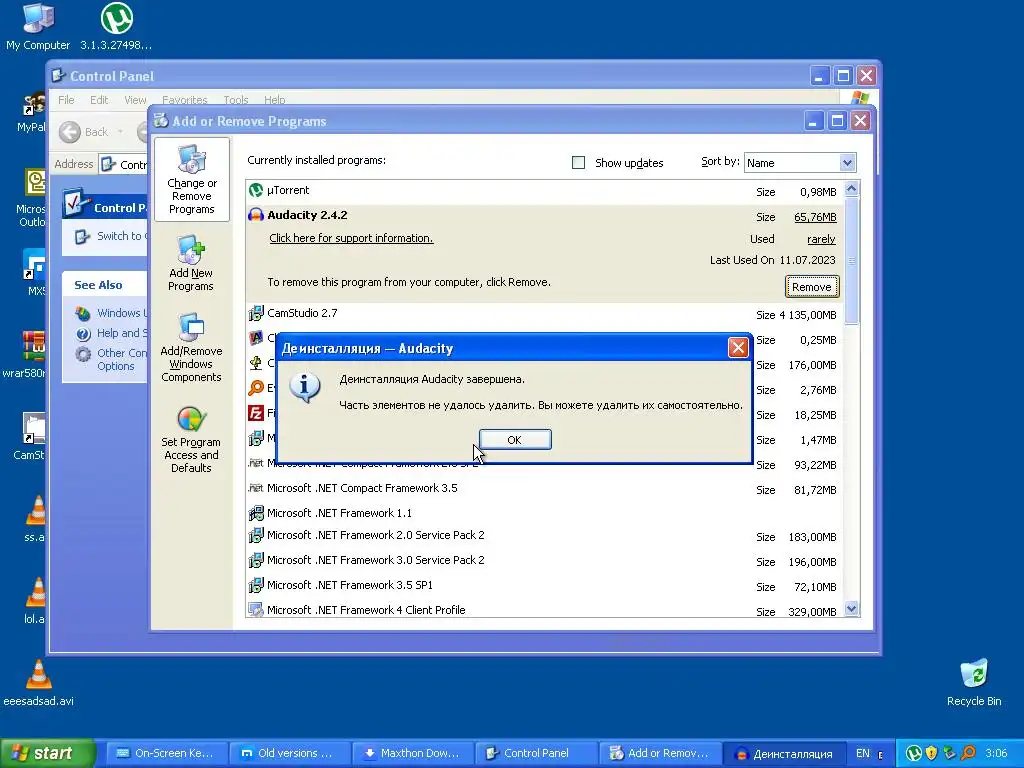This screenshot has height=768, width=1024.
Task: Select .NET Framework 3.0 Service Pack 2 icon
Action: pos(256,560)
